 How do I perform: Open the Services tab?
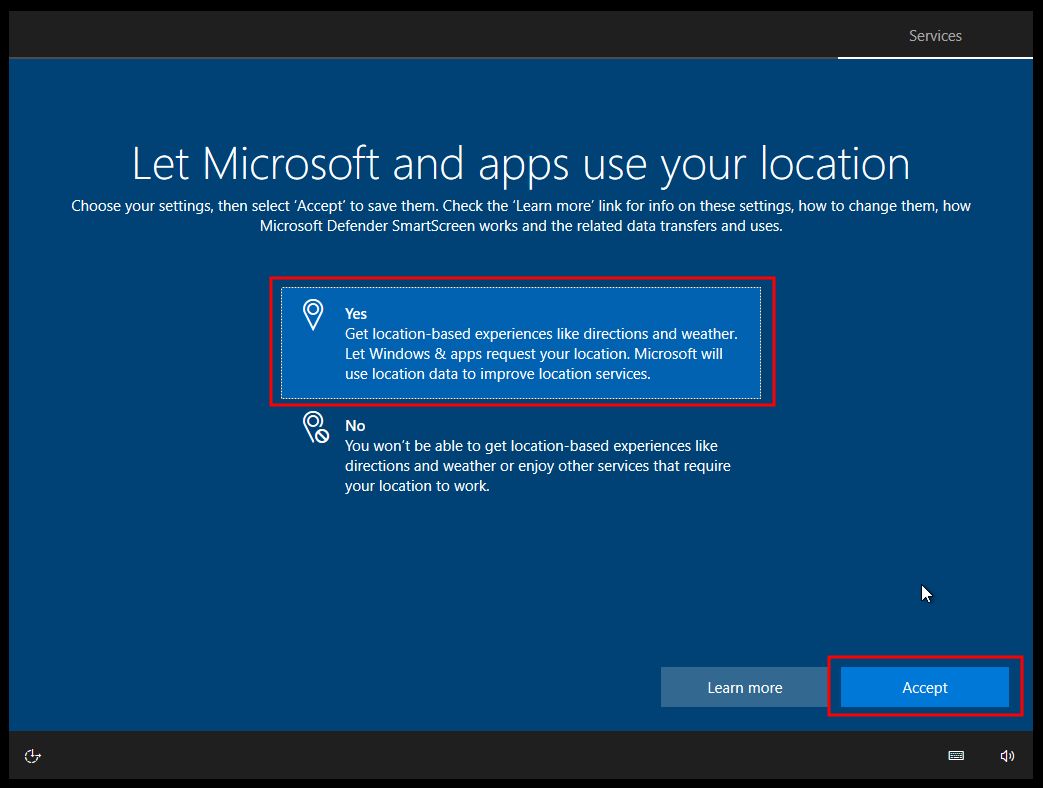click(x=935, y=36)
